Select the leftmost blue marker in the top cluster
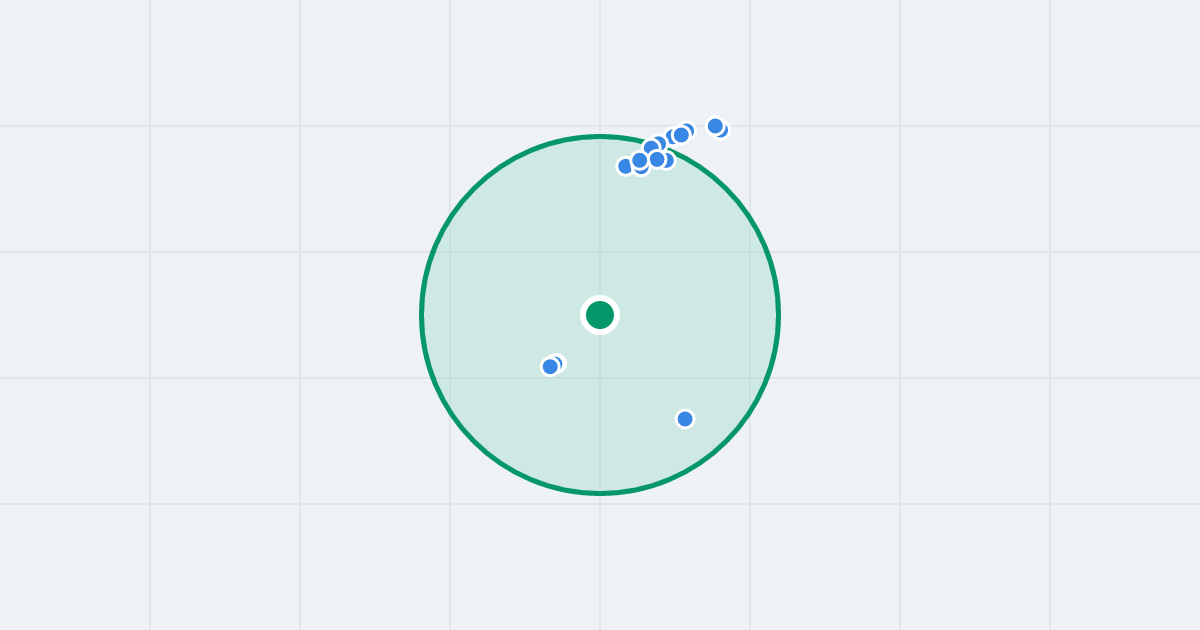Image resolution: width=1200 pixels, height=630 pixels. 626,166
